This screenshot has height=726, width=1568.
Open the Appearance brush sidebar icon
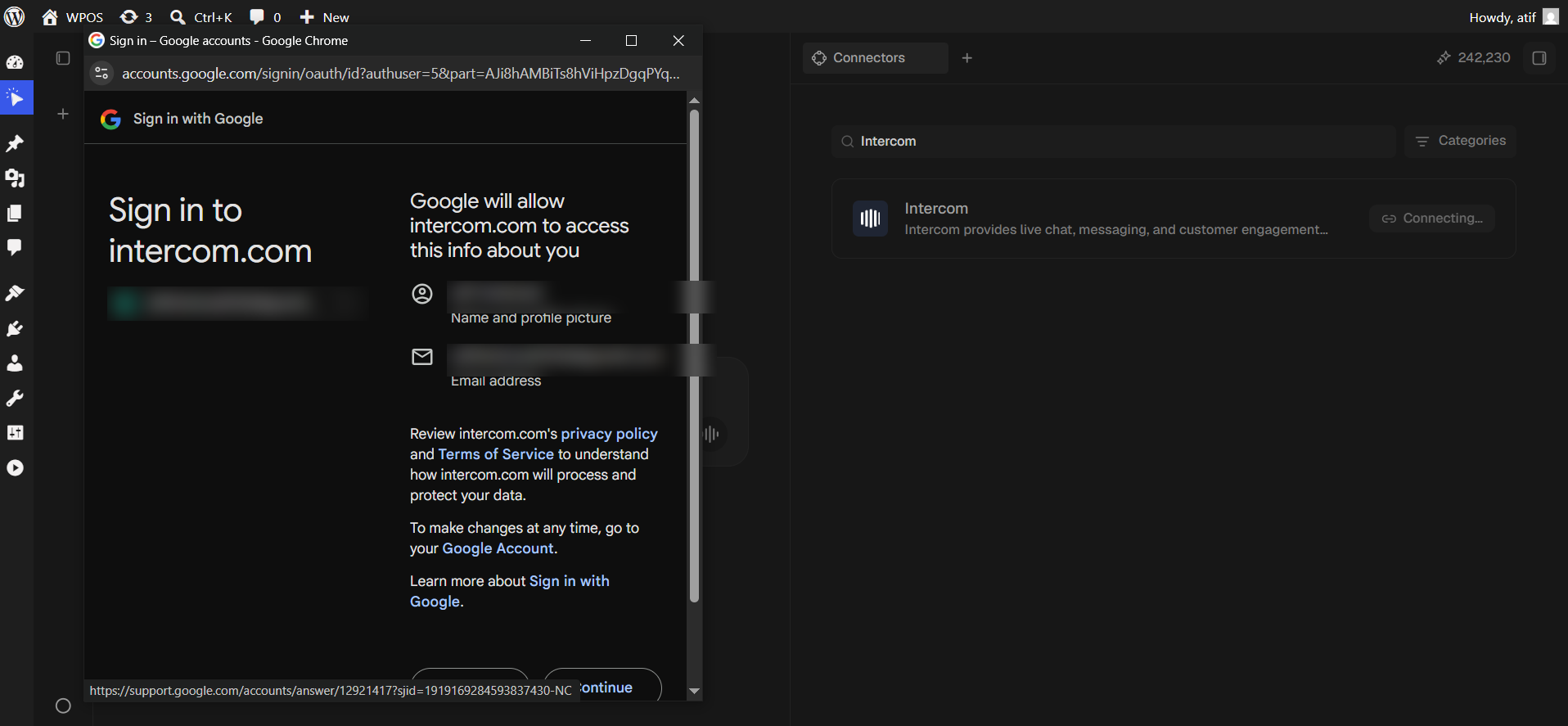coord(15,293)
